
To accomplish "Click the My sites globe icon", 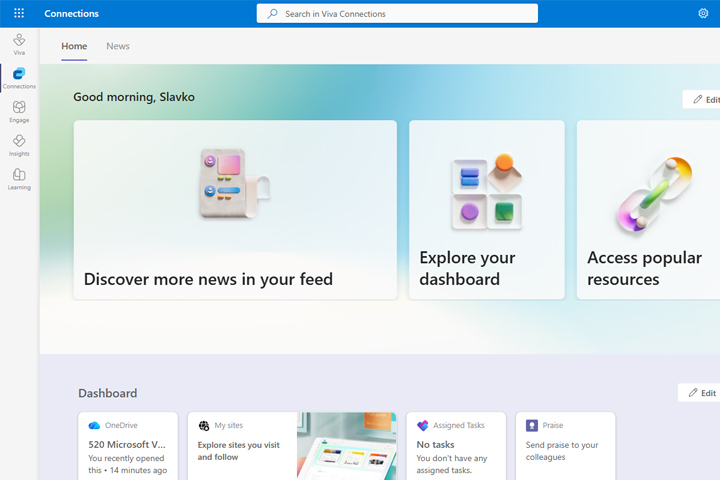I will click(204, 425).
